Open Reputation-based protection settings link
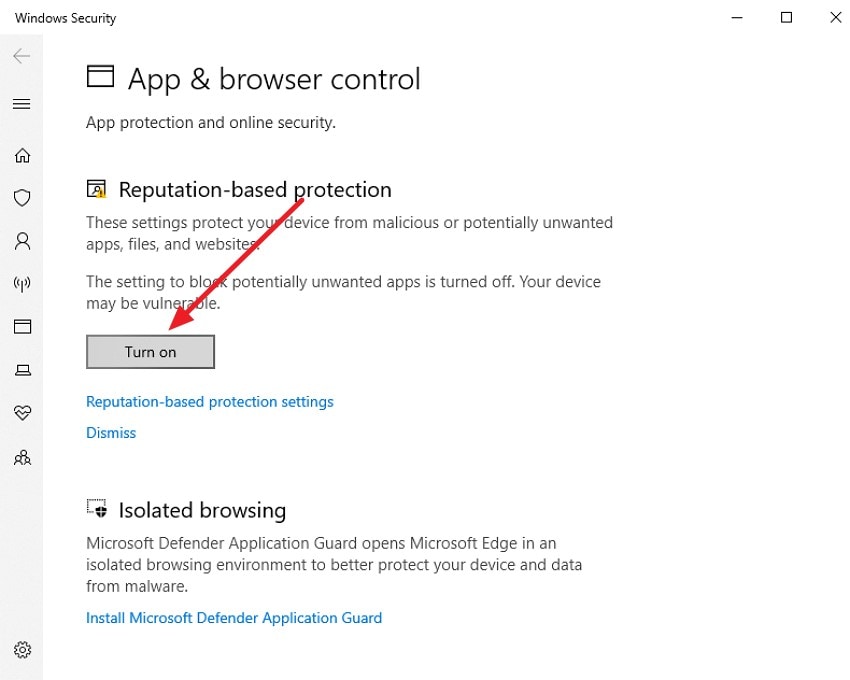850x680 pixels. point(209,401)
